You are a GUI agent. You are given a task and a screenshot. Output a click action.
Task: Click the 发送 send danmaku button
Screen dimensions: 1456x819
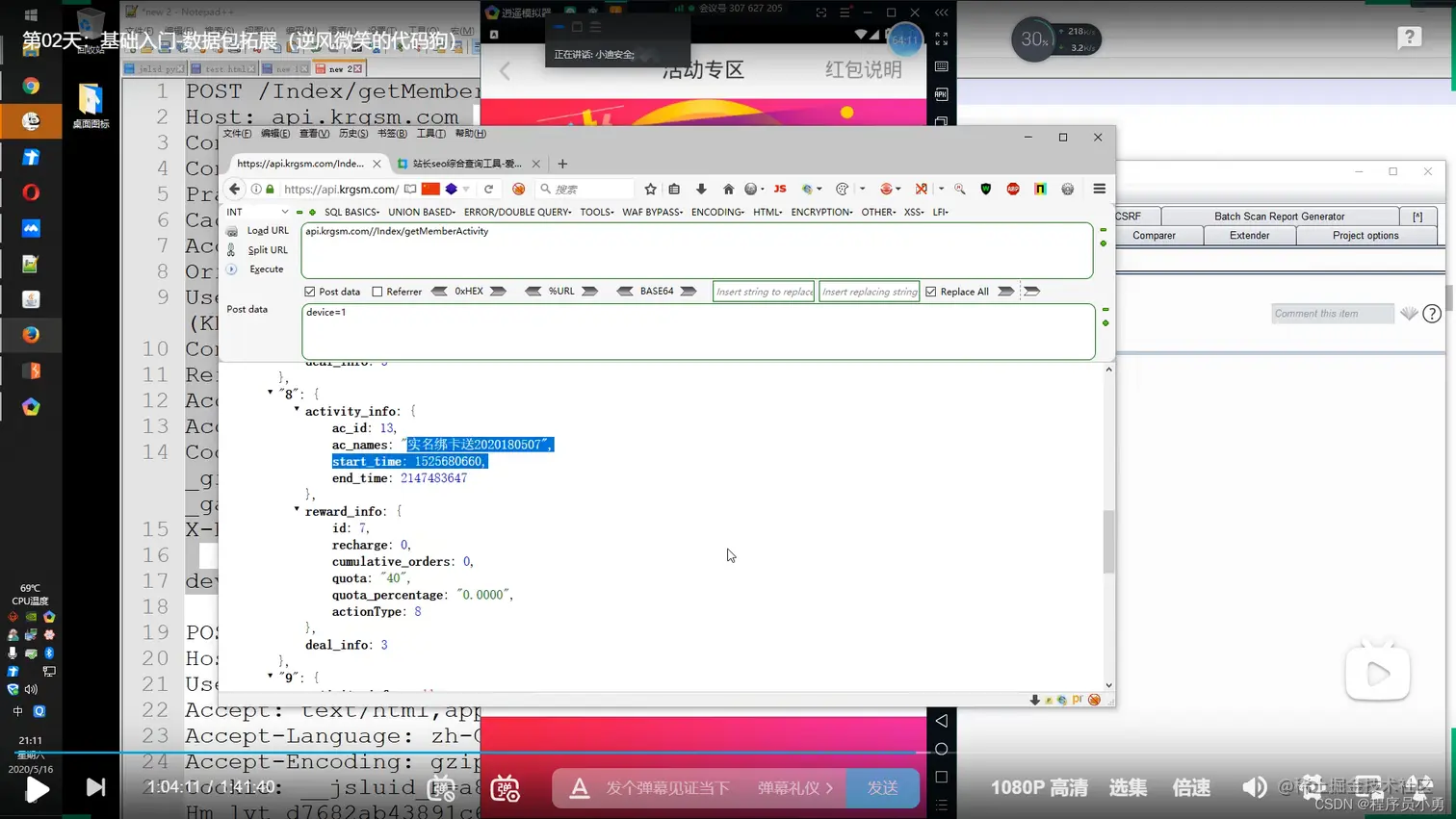(x=882, y=787)
